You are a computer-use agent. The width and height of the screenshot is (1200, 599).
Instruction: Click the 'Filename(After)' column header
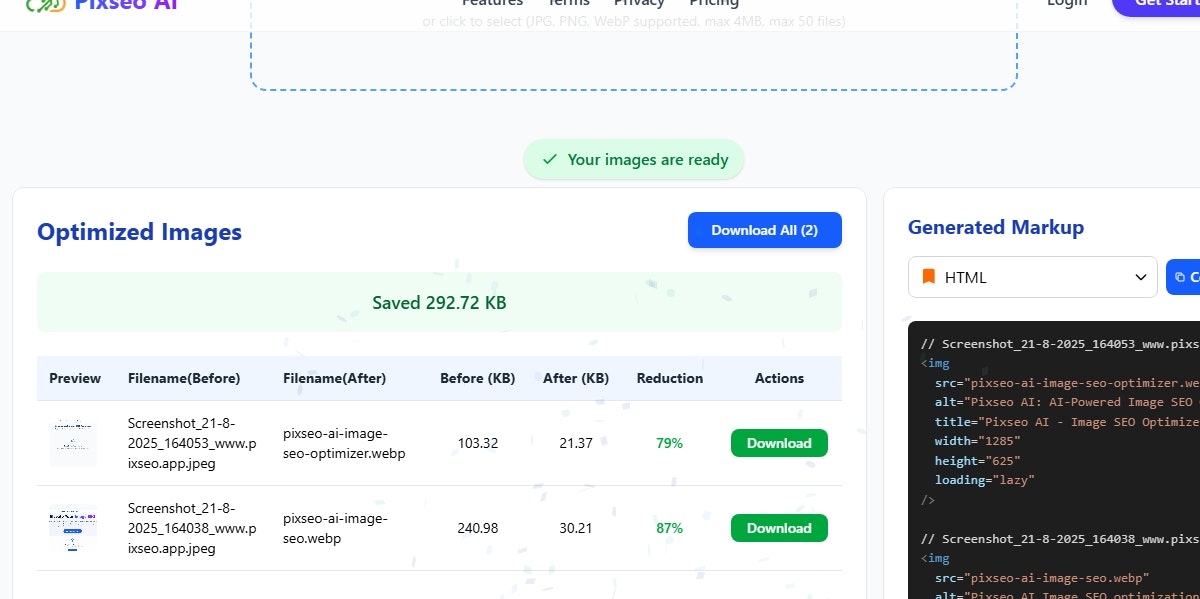[334, 378]
